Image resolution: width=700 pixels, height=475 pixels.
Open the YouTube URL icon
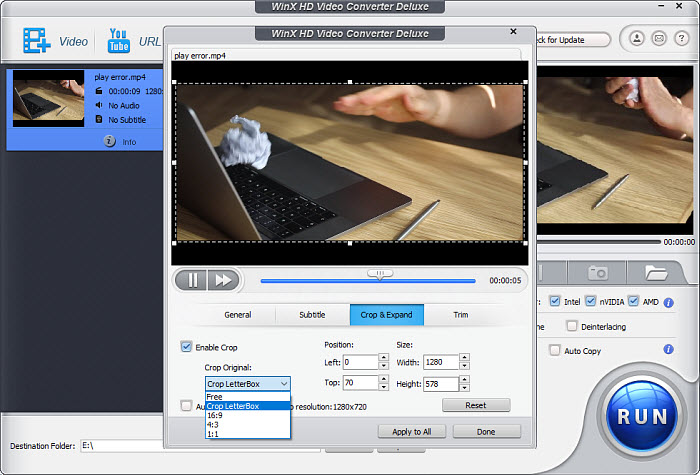click(118, 41)
